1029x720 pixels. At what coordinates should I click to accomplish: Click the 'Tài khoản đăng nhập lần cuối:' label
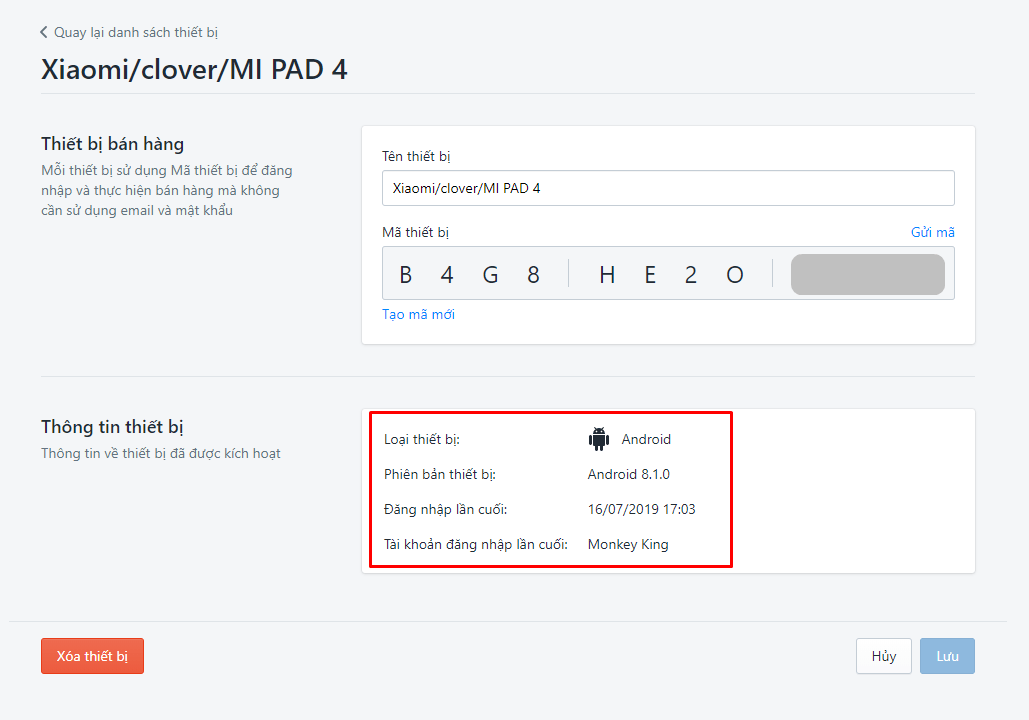(476, 544)
